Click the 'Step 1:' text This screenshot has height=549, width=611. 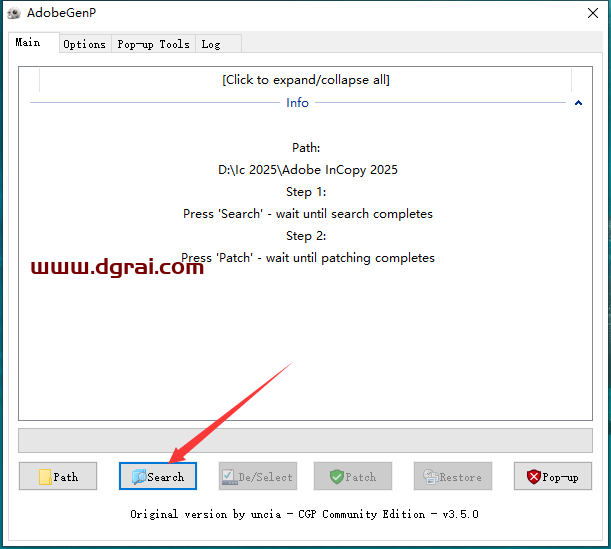click(306, 192)
